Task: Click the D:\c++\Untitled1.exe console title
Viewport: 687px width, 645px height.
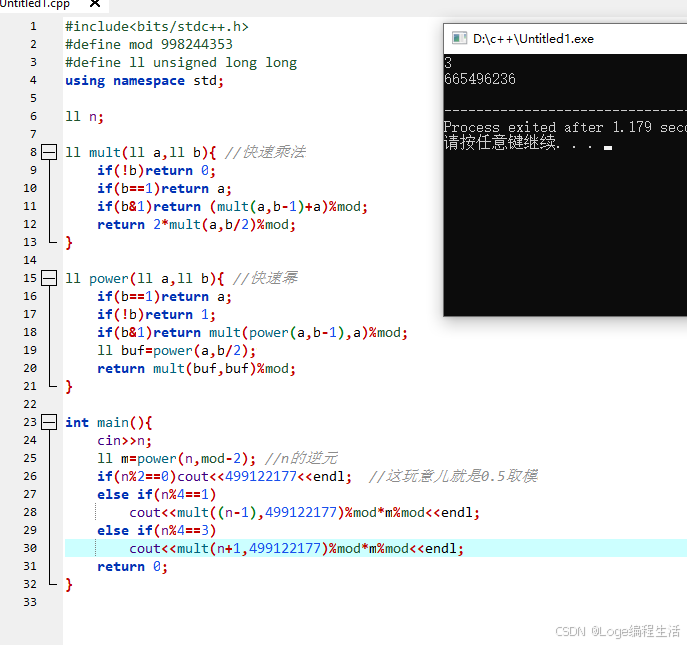Action: (533, 39)
